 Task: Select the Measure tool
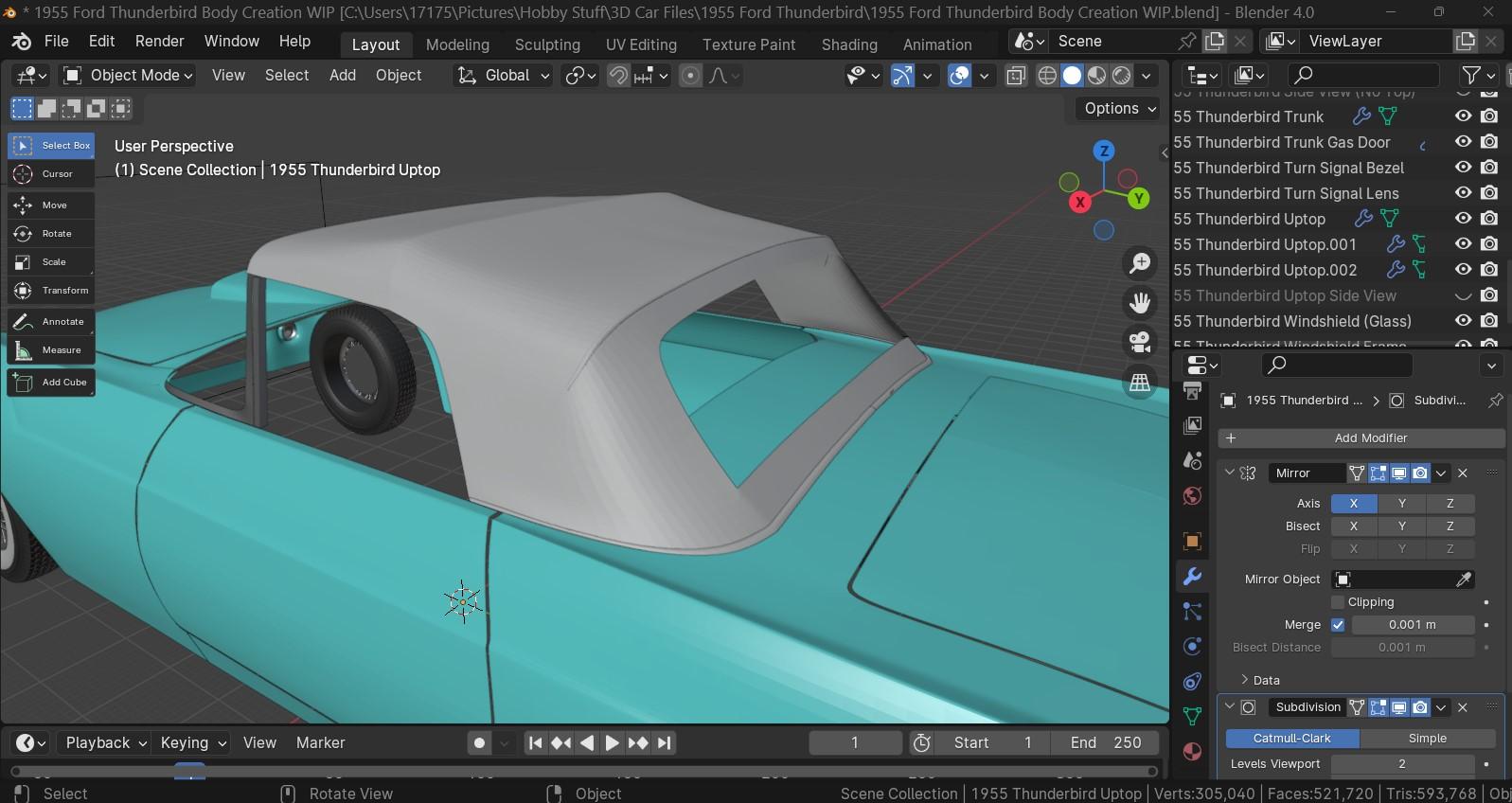point(52,350)
